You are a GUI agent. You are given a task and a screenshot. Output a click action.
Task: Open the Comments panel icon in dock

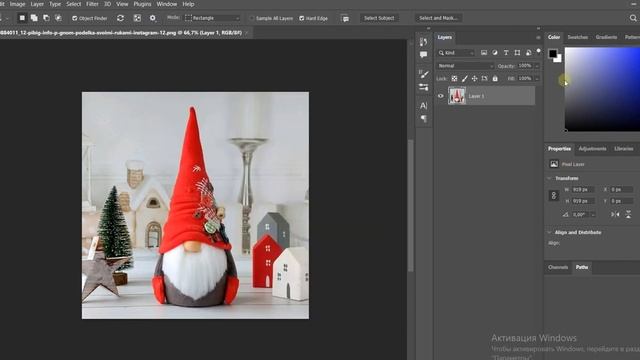coord(424,54)
